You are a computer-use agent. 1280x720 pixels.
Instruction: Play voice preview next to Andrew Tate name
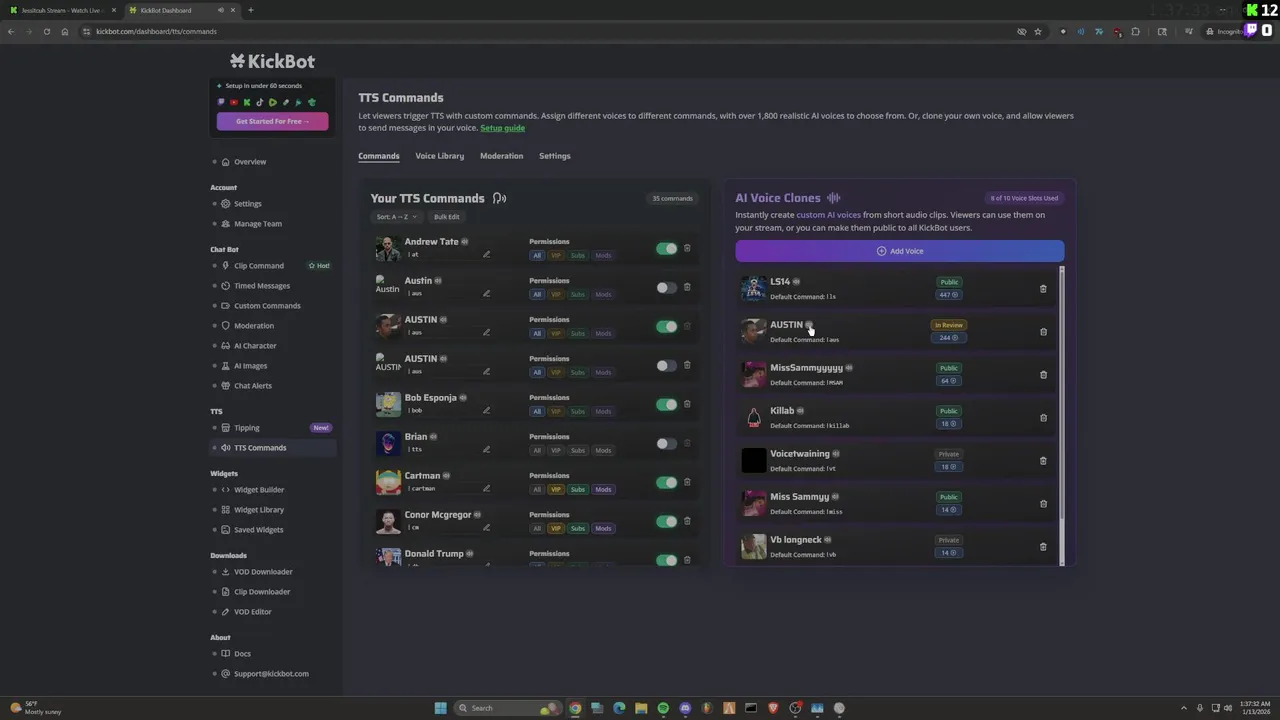[x=464, y=242]
